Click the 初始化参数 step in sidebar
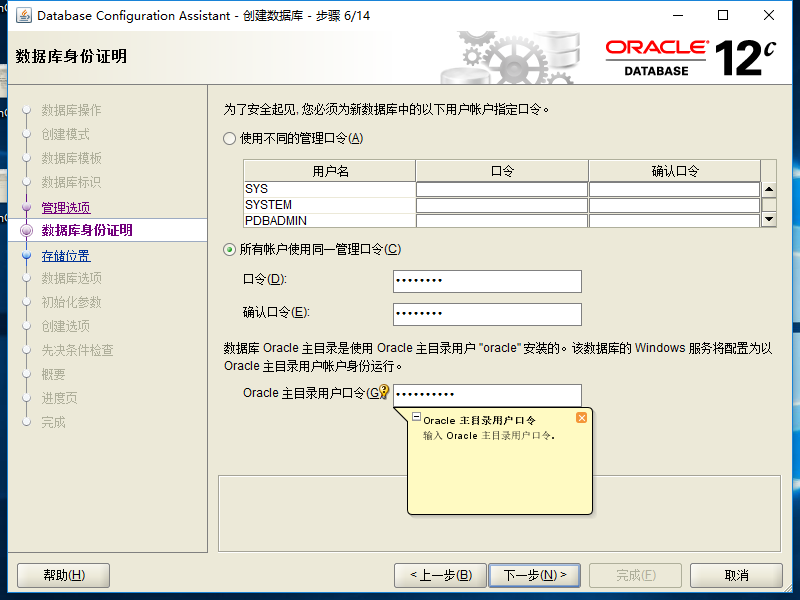 pos(71,302)
